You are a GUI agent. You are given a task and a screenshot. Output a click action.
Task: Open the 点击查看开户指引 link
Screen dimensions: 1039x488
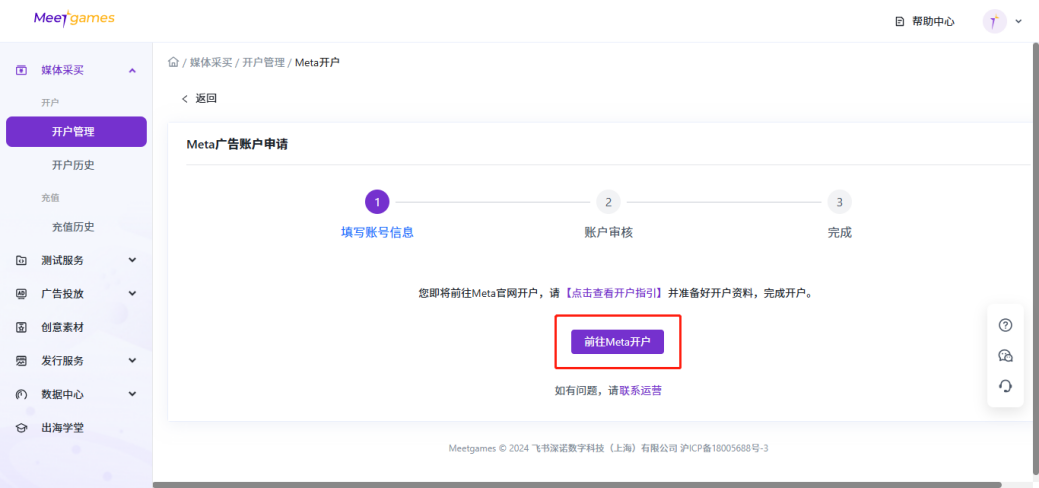click(x=614, y=294)
